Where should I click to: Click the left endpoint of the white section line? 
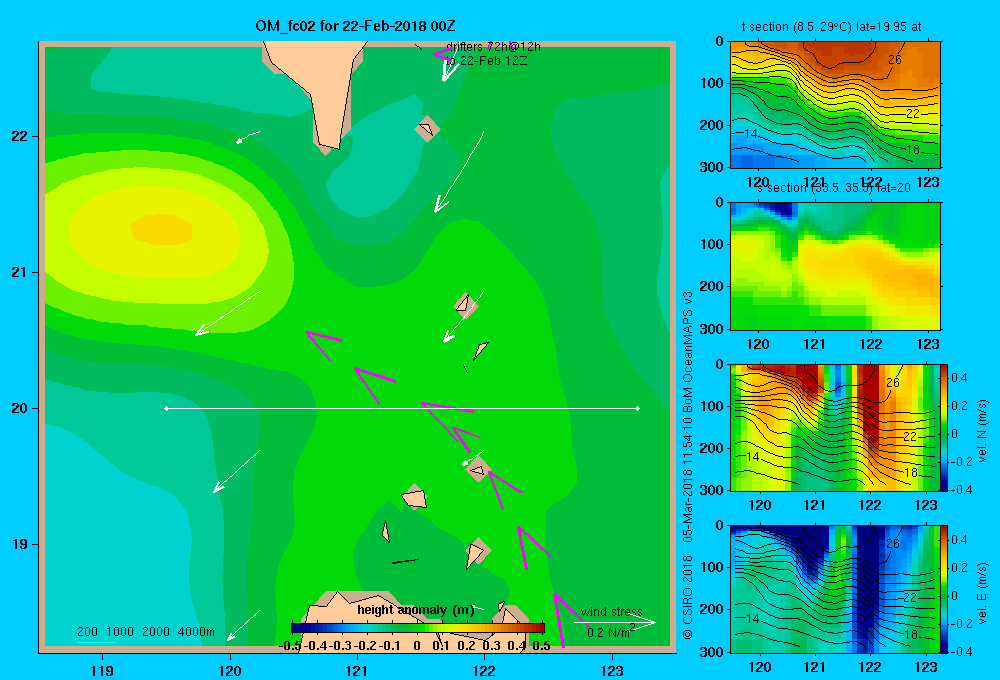[x=166, y=408]
